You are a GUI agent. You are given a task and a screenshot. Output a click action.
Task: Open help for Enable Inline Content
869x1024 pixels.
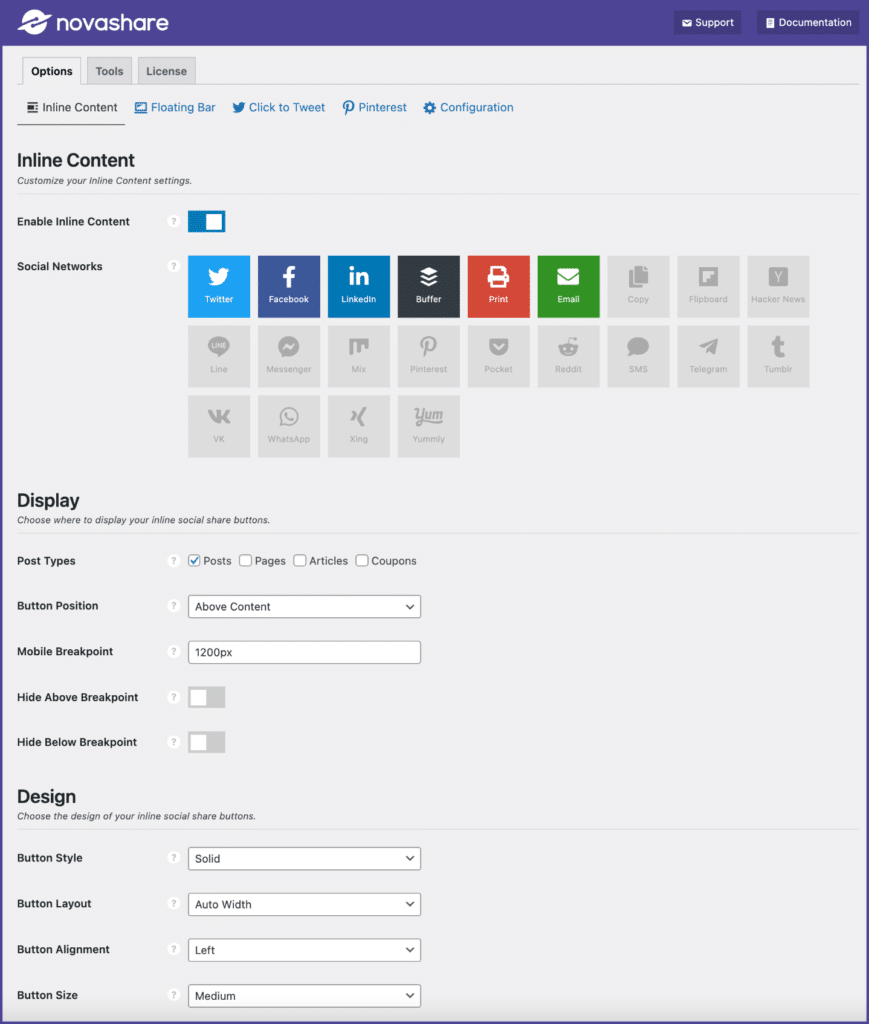coord(173,221)
